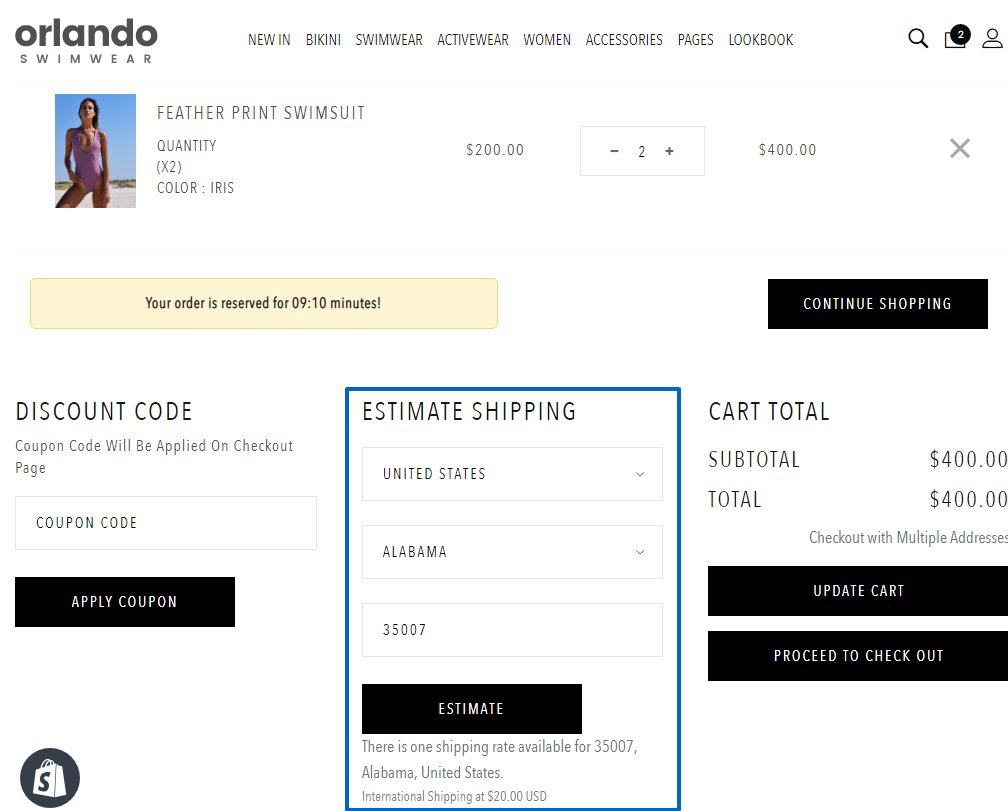Click Proceed To Check Out button

858,656
